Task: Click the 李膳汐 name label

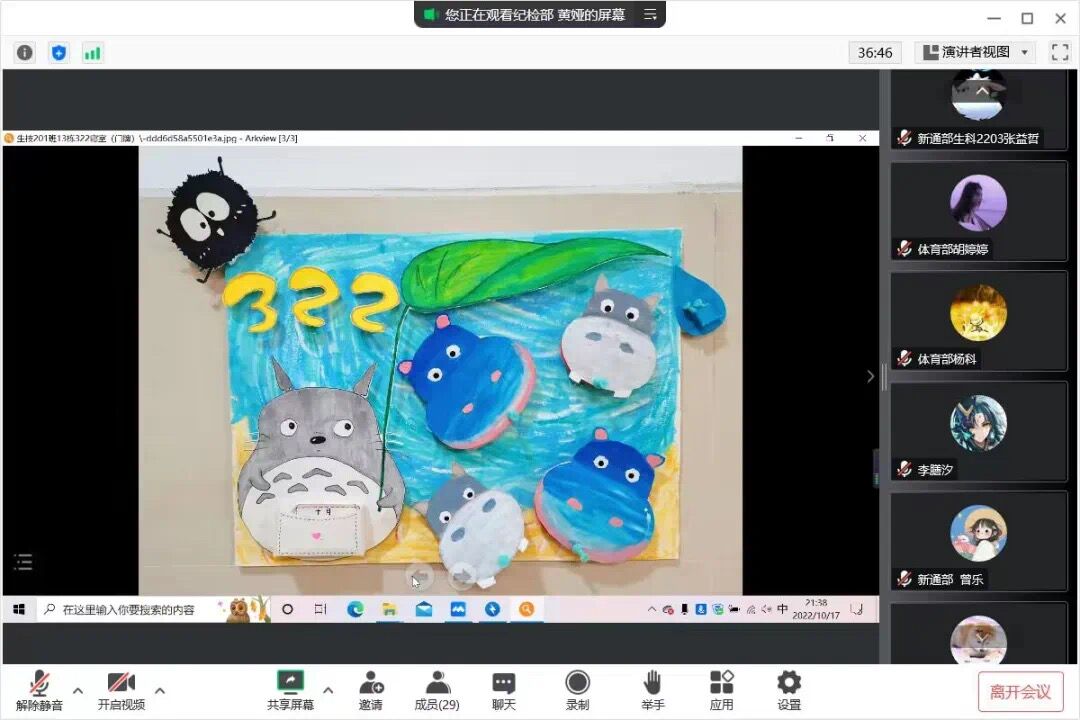Action: point(935,470)
